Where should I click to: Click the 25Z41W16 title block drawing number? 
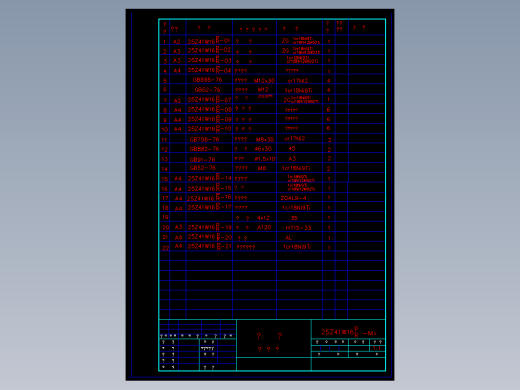click(349, 332)
